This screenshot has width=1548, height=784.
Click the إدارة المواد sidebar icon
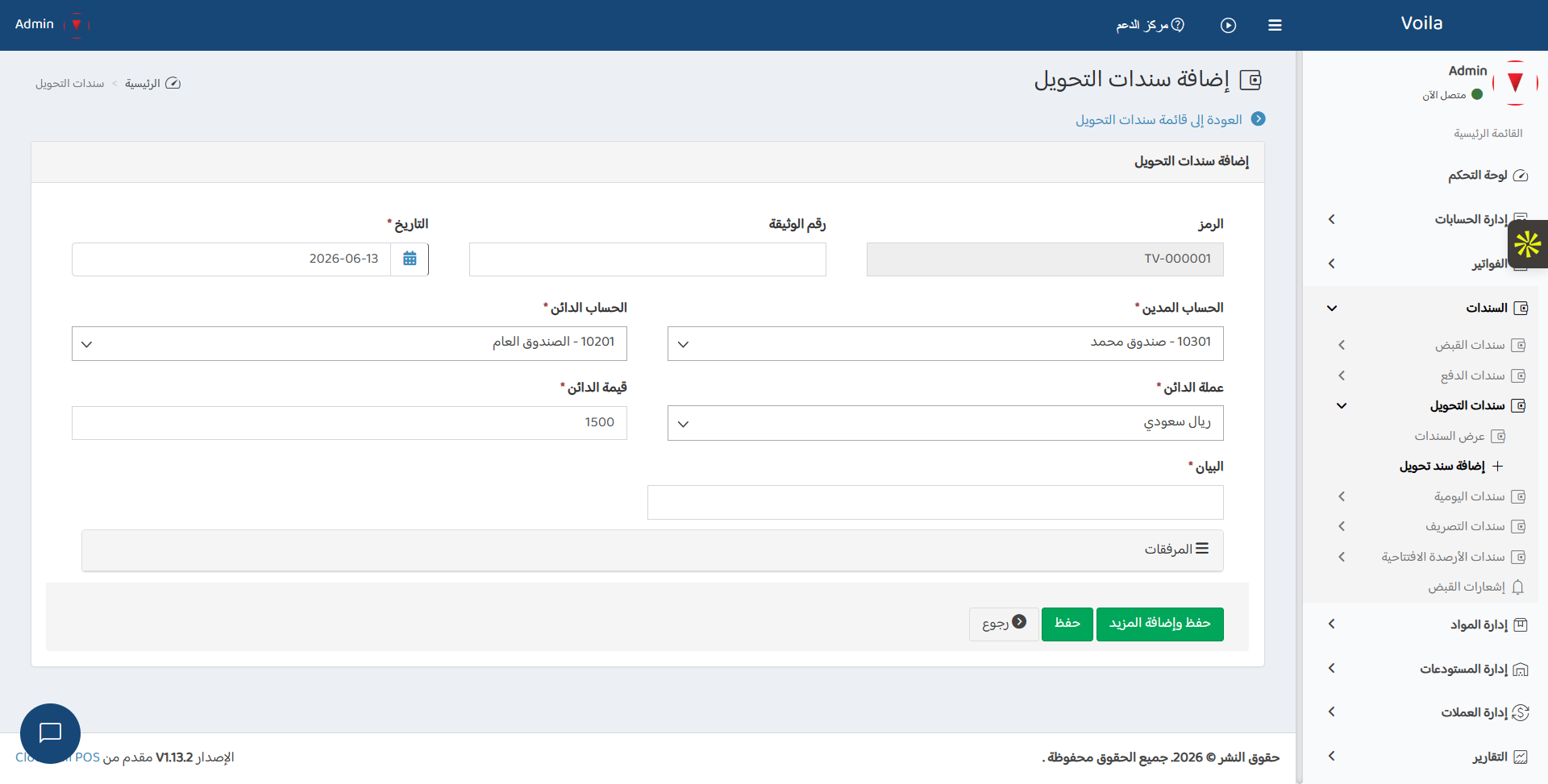(1521, 624)
